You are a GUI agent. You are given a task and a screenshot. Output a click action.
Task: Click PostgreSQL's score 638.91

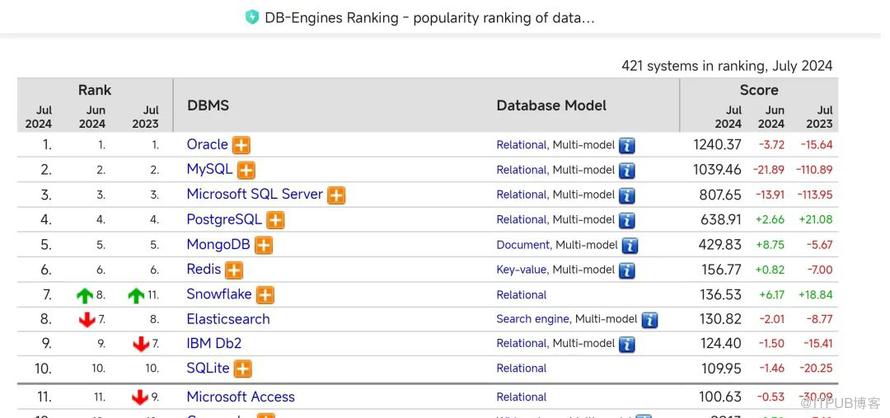point(720,220)
